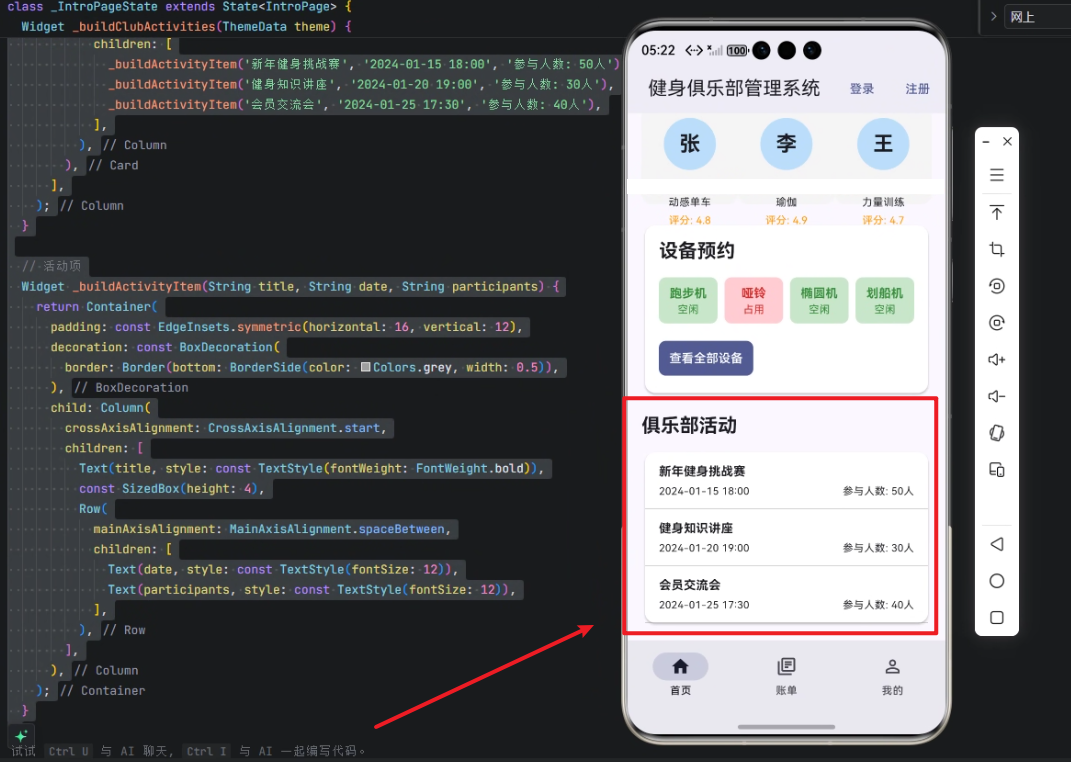Open the hamburger menu in the mirroring sidebar
Screen dimensions: 1071x762
tap(997, 174)
